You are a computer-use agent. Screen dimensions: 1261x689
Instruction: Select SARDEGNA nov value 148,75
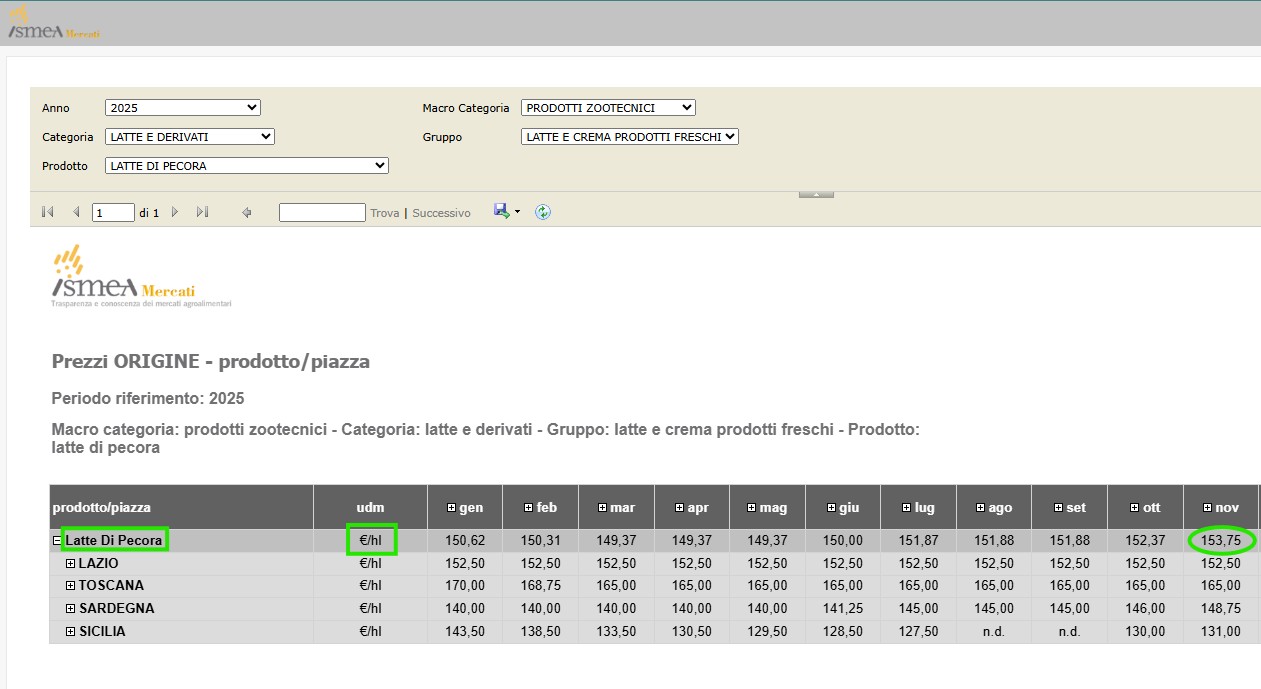(1221, 609)
